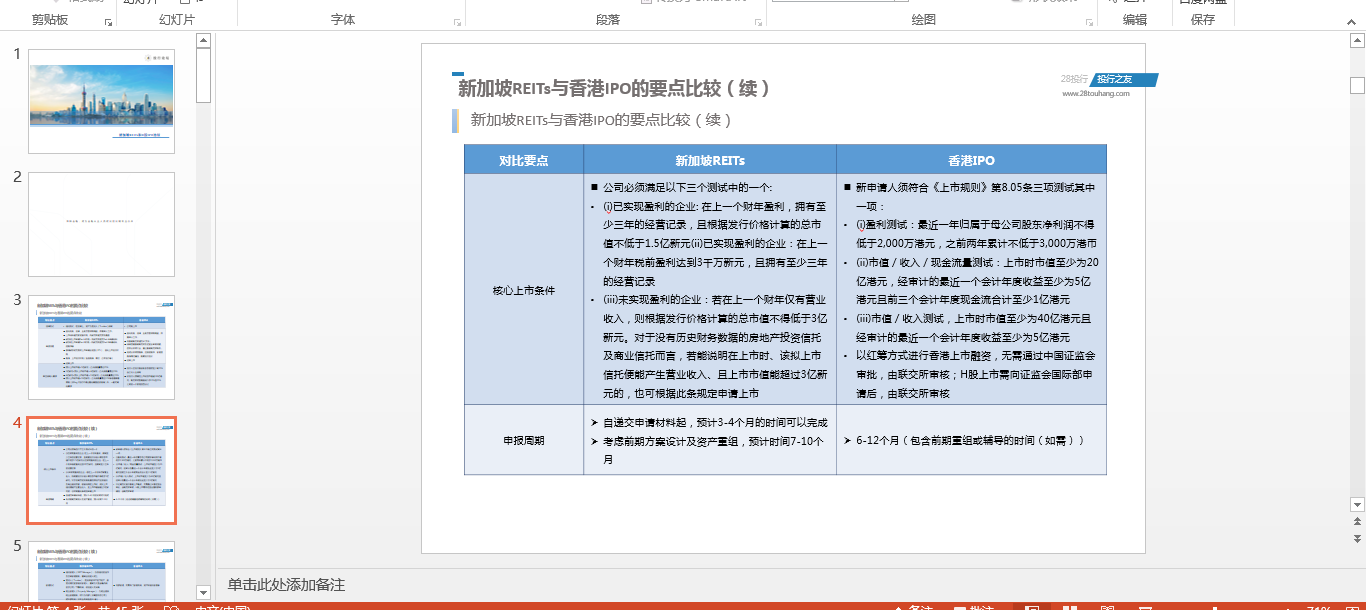Select the mostly blank slide 2 thumbnail
This screenshot has width=1366, height=610.
click(101, 224)
